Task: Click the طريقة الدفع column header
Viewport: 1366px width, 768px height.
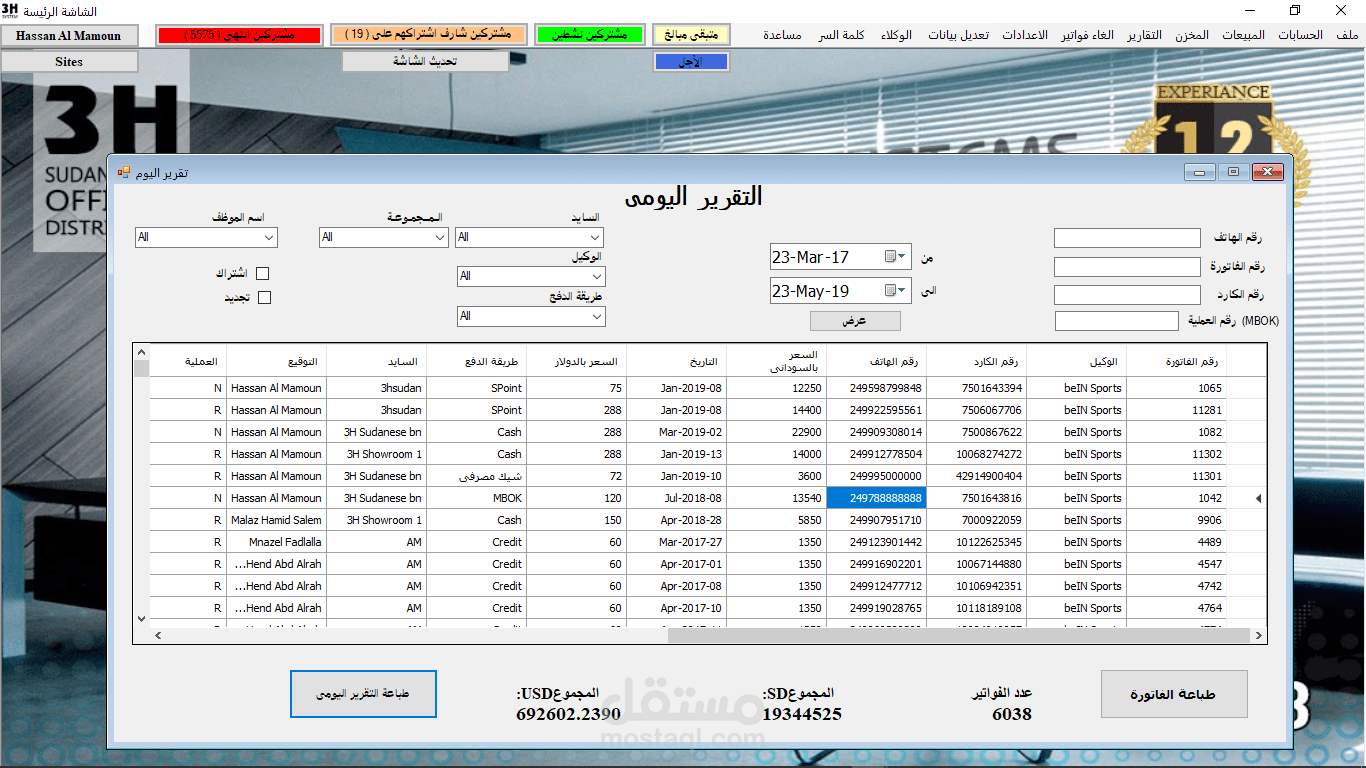Action: 476,361
